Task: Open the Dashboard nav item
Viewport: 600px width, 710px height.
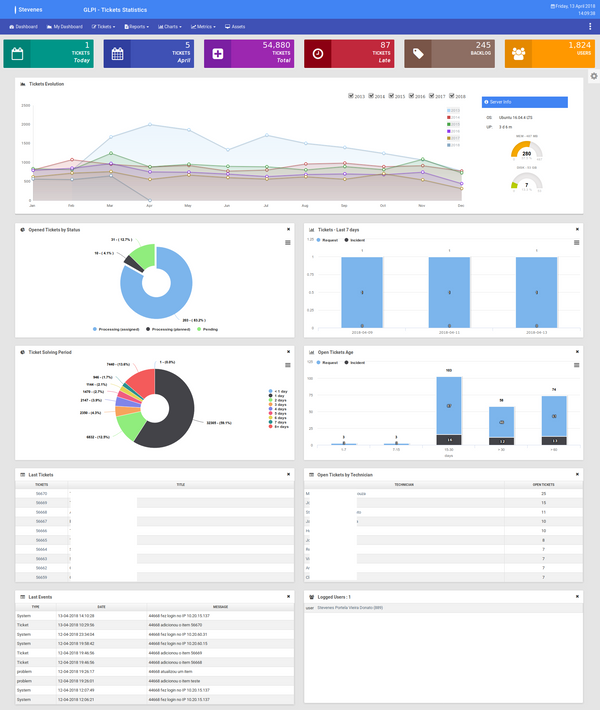Action: click(x=24, y=27)
